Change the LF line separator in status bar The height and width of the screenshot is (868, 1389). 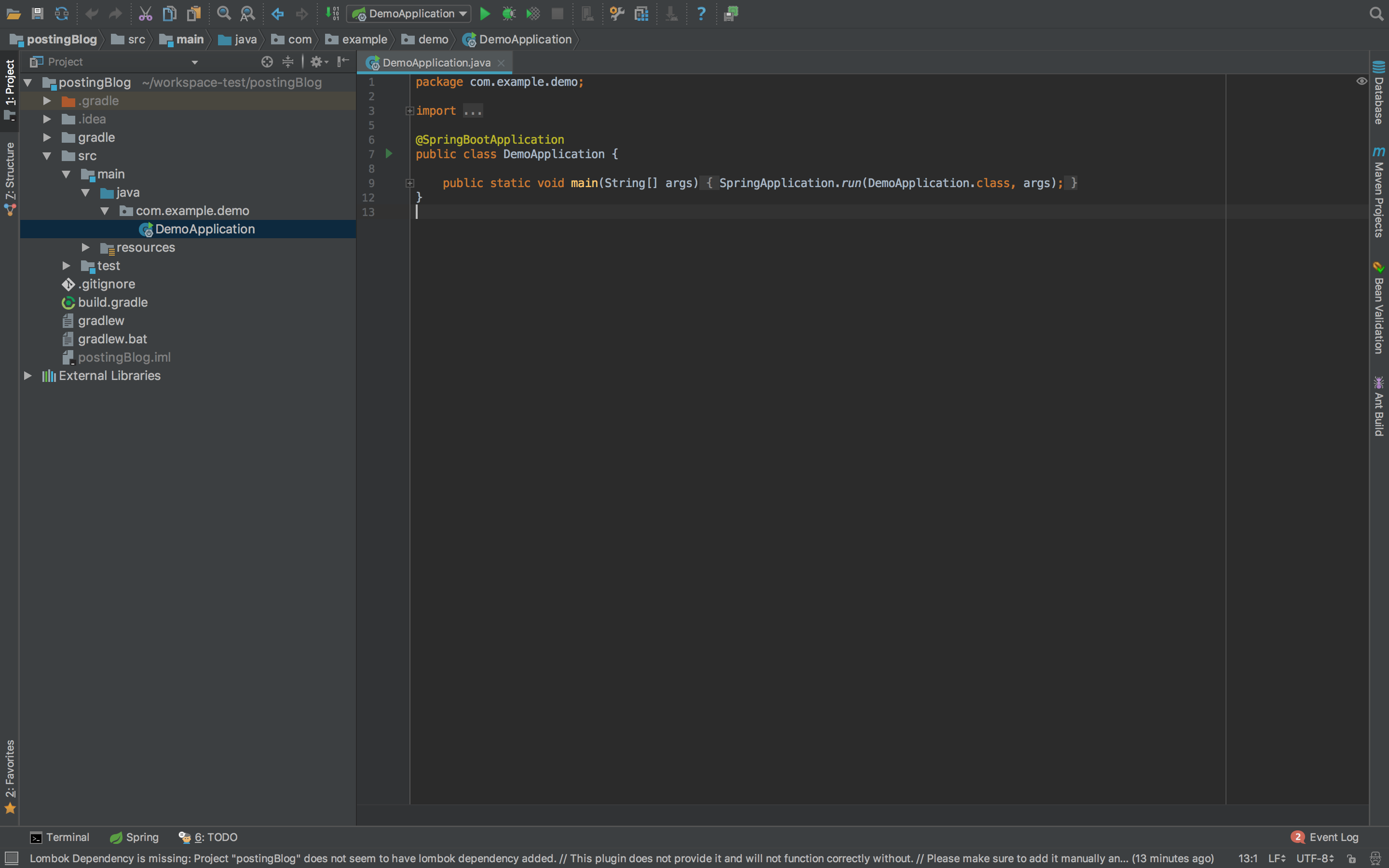click(1277, 858)
